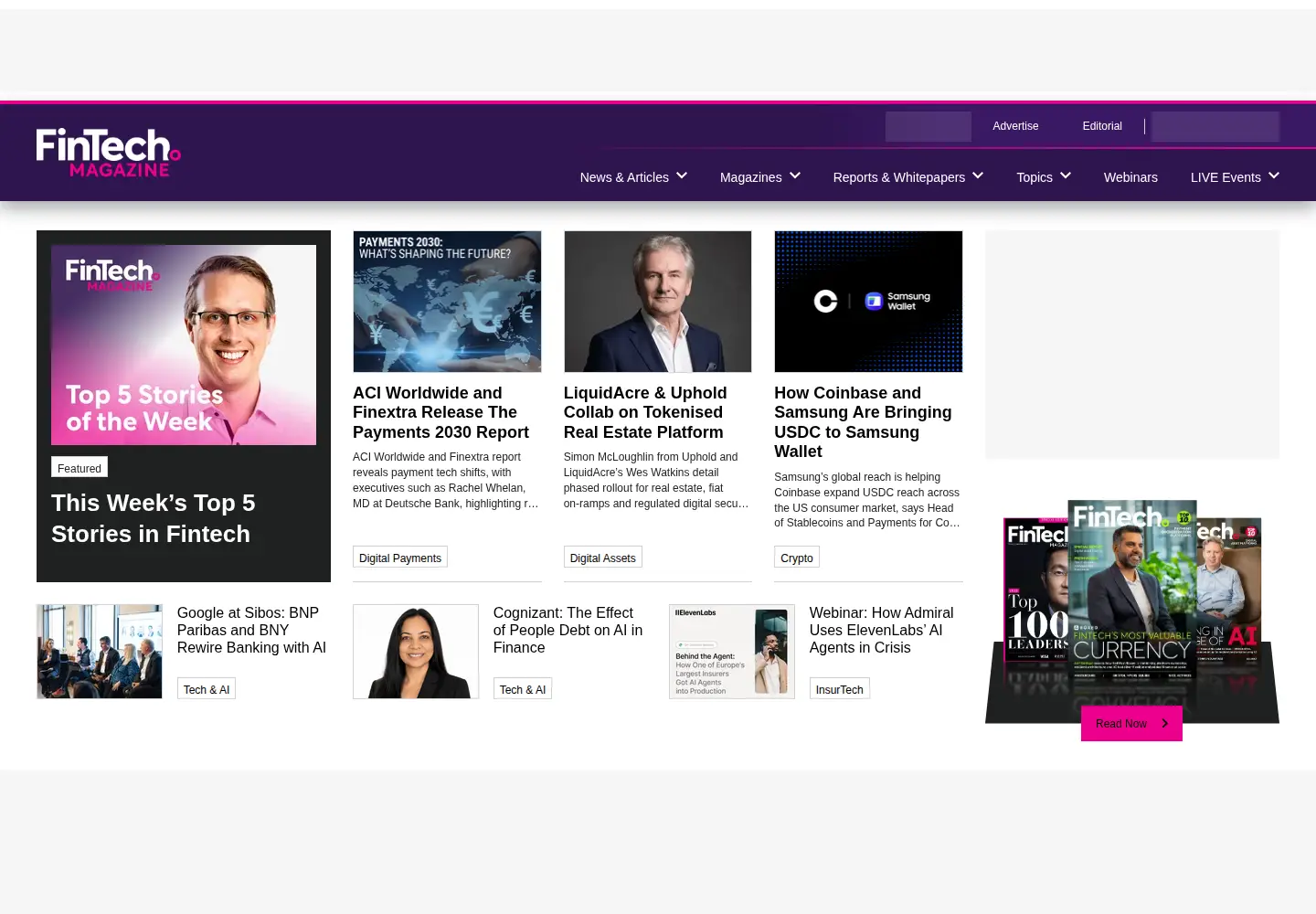1316x914 pixels.
Task: Read Simon McLoughlin summary text
Action: point(656,480)
